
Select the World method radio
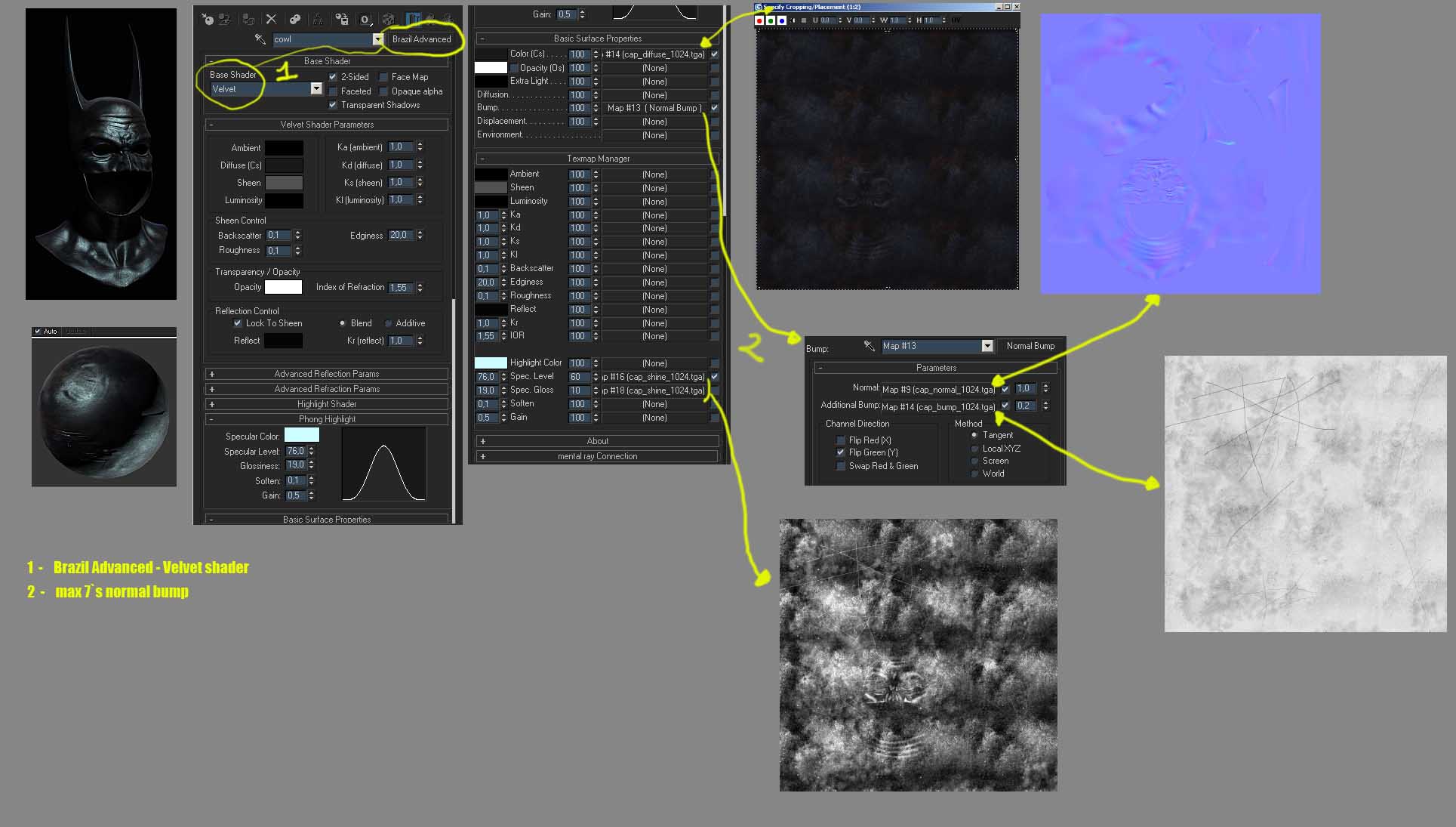click(x=974, y=474)
